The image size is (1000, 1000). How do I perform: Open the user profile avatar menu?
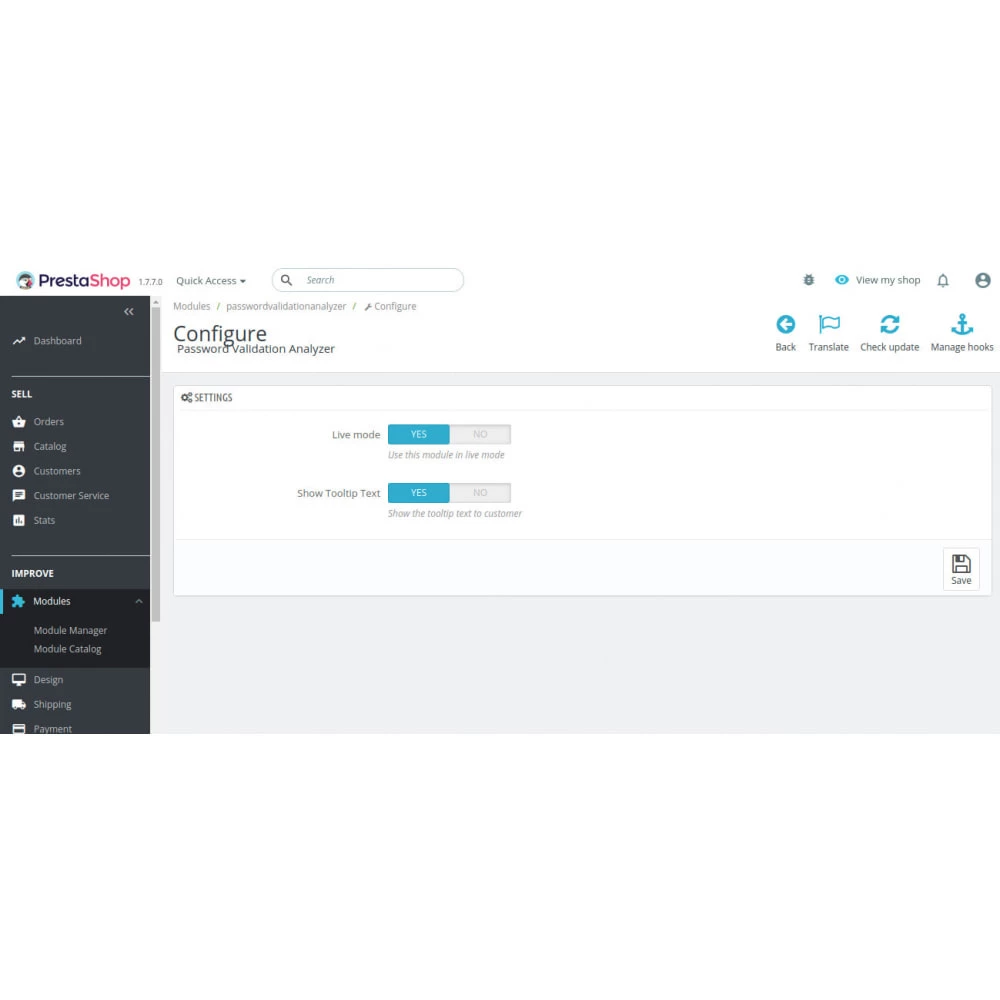pyautogui.click(x=982, y=280)
